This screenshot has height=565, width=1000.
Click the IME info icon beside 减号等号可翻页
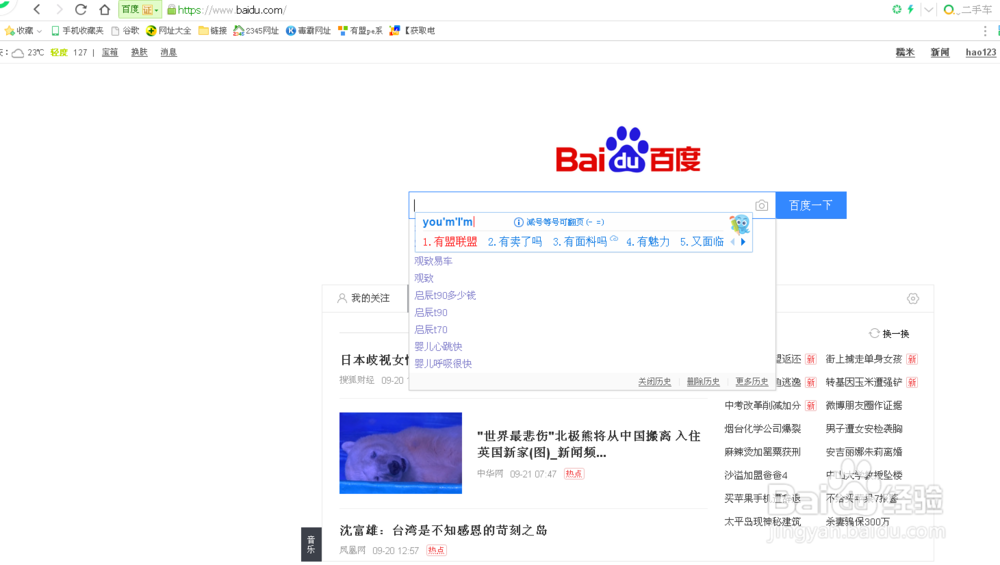click(x=518, y=222)
